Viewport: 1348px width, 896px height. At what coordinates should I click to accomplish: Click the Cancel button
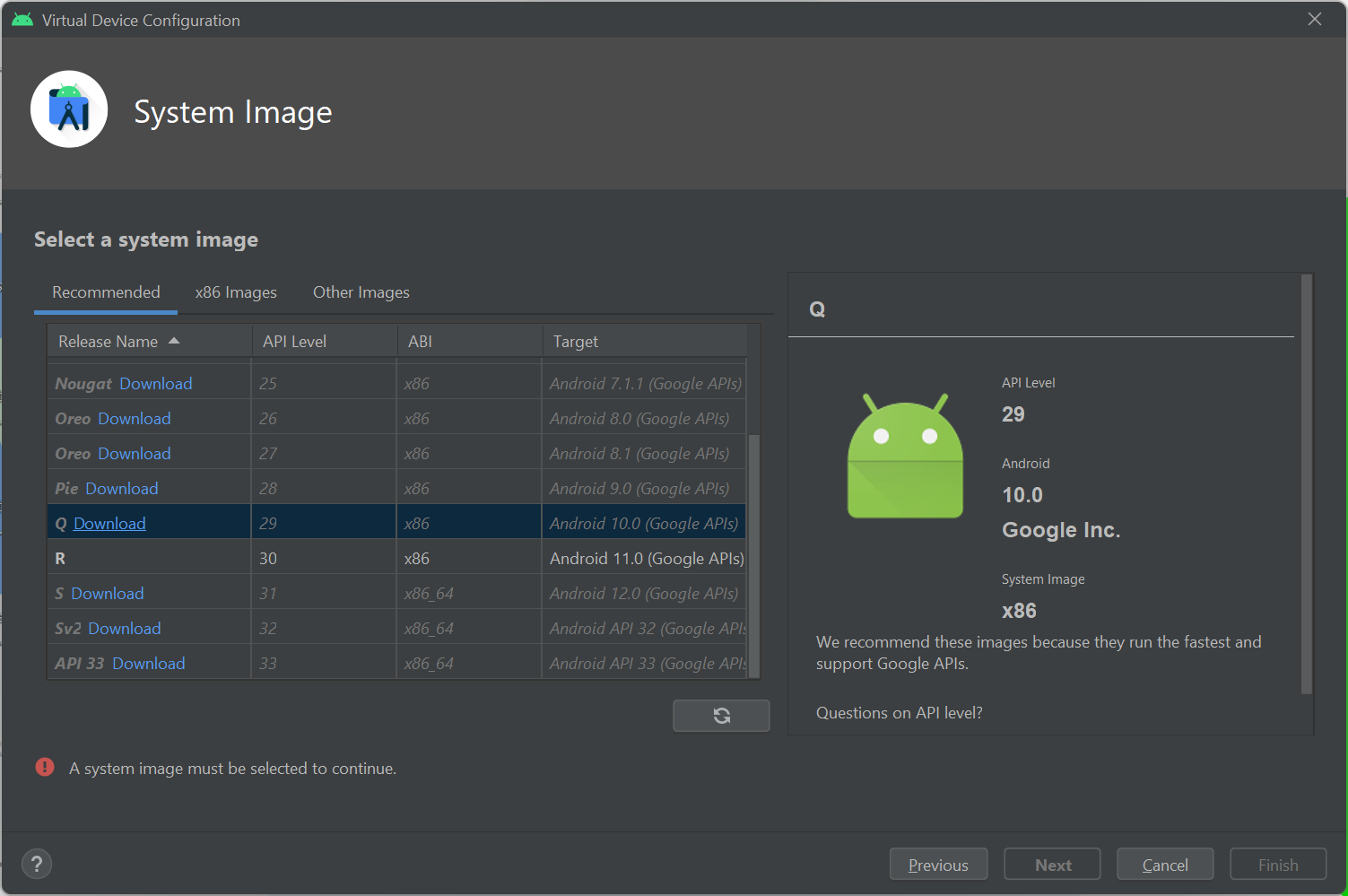tap(1165, 865)
